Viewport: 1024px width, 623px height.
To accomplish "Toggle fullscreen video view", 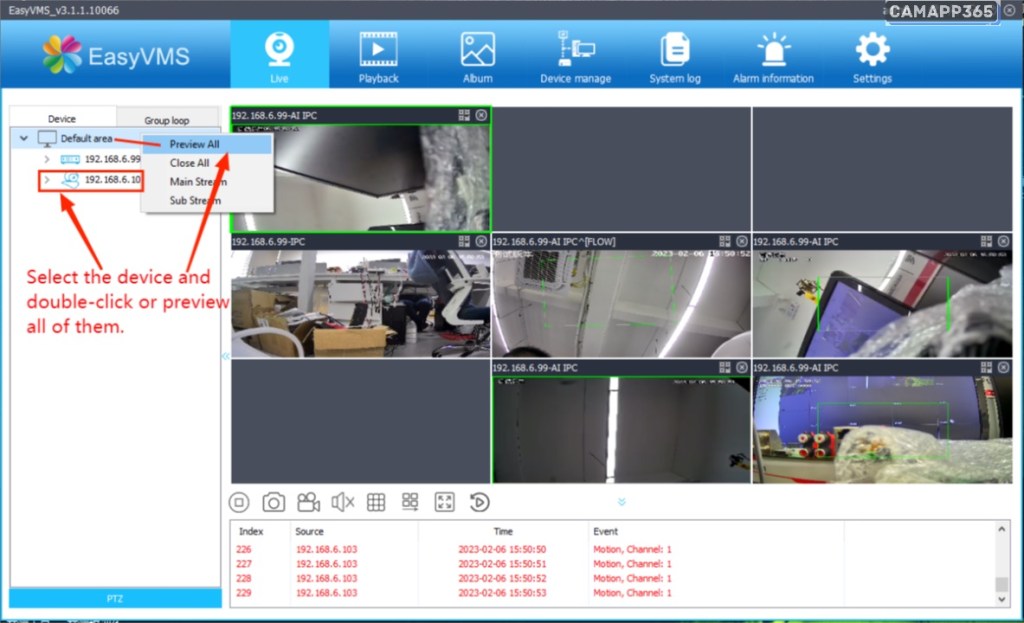I will 445,502.
